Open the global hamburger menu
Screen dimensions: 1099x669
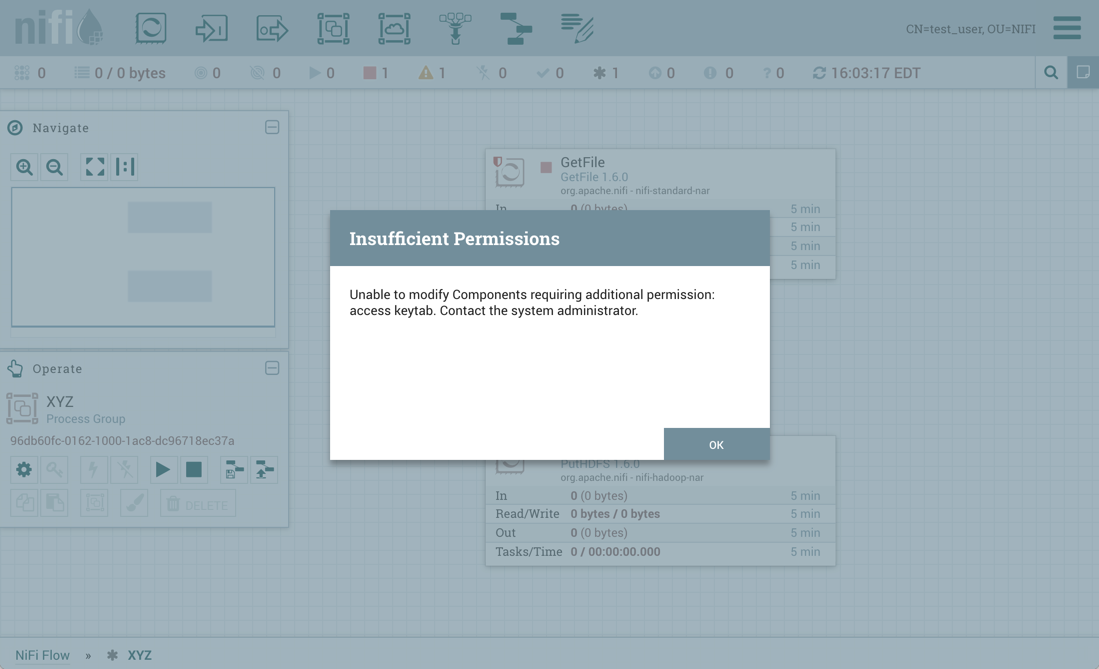1067,28
